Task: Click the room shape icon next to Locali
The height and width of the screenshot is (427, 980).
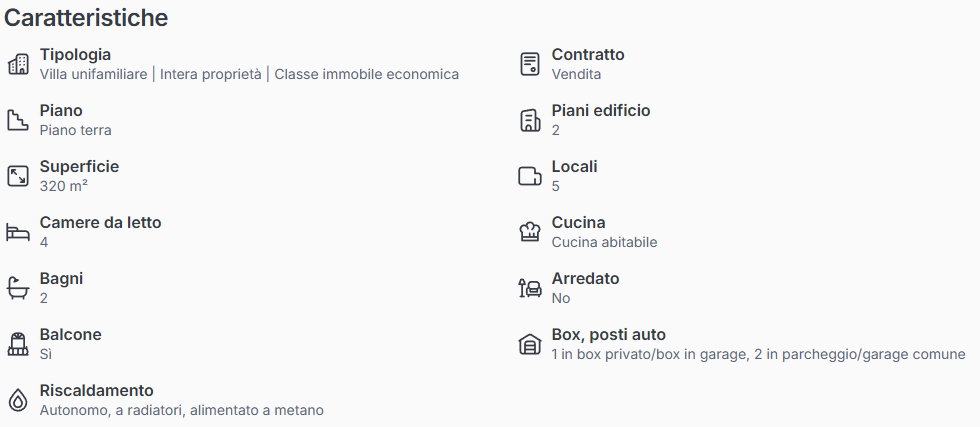Action: (530, 176)
